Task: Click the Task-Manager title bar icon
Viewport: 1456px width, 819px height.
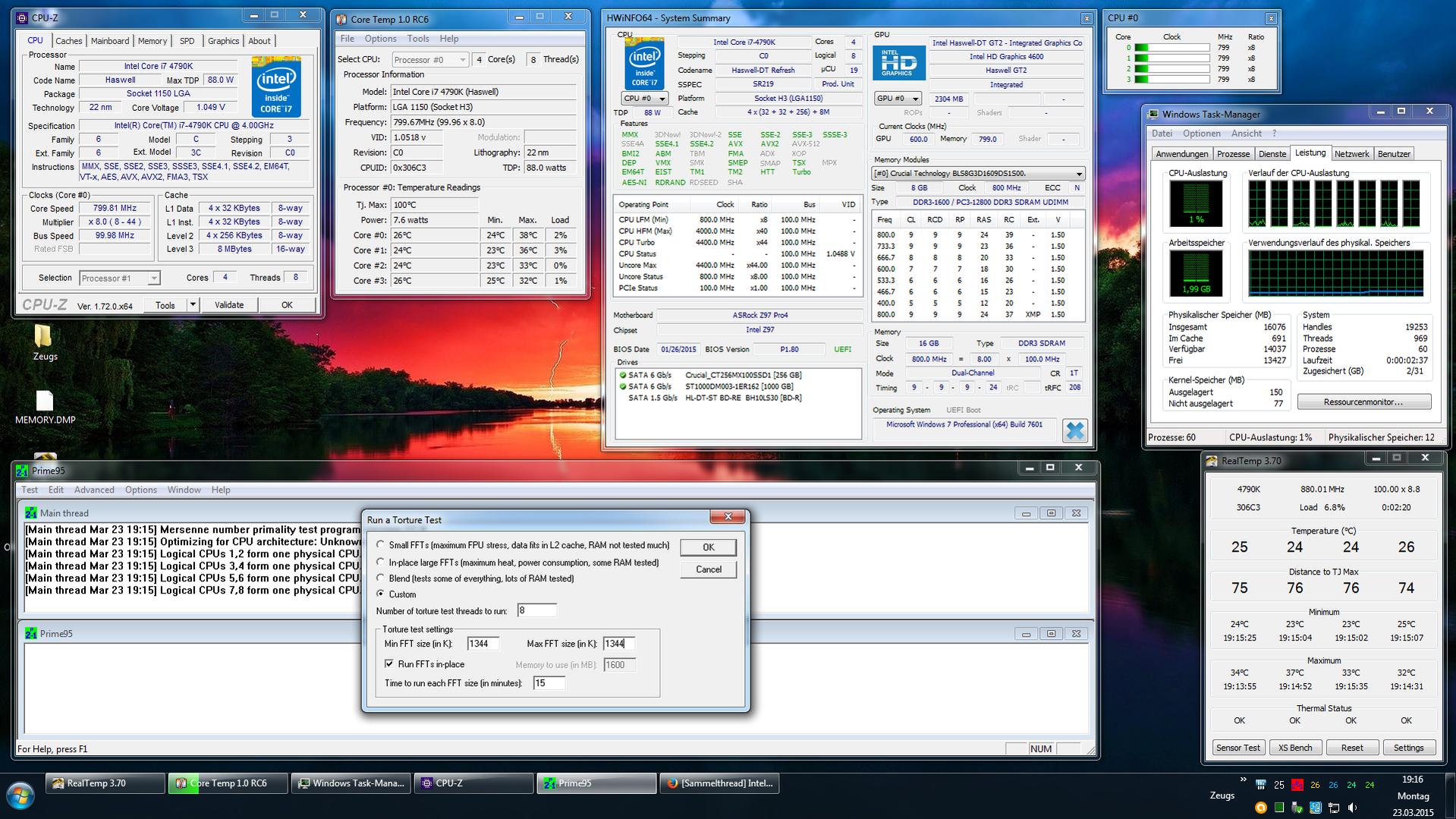Action: 1153,114
